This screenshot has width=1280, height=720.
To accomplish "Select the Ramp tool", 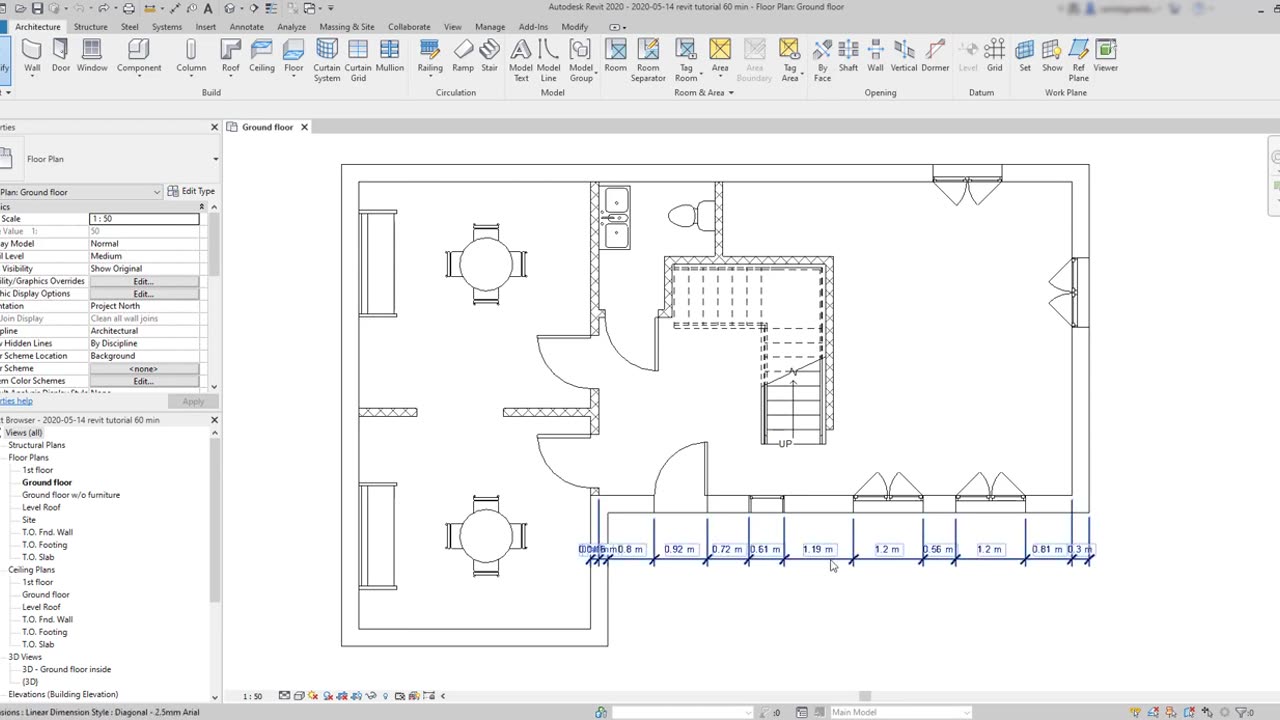I will (463, 56).
